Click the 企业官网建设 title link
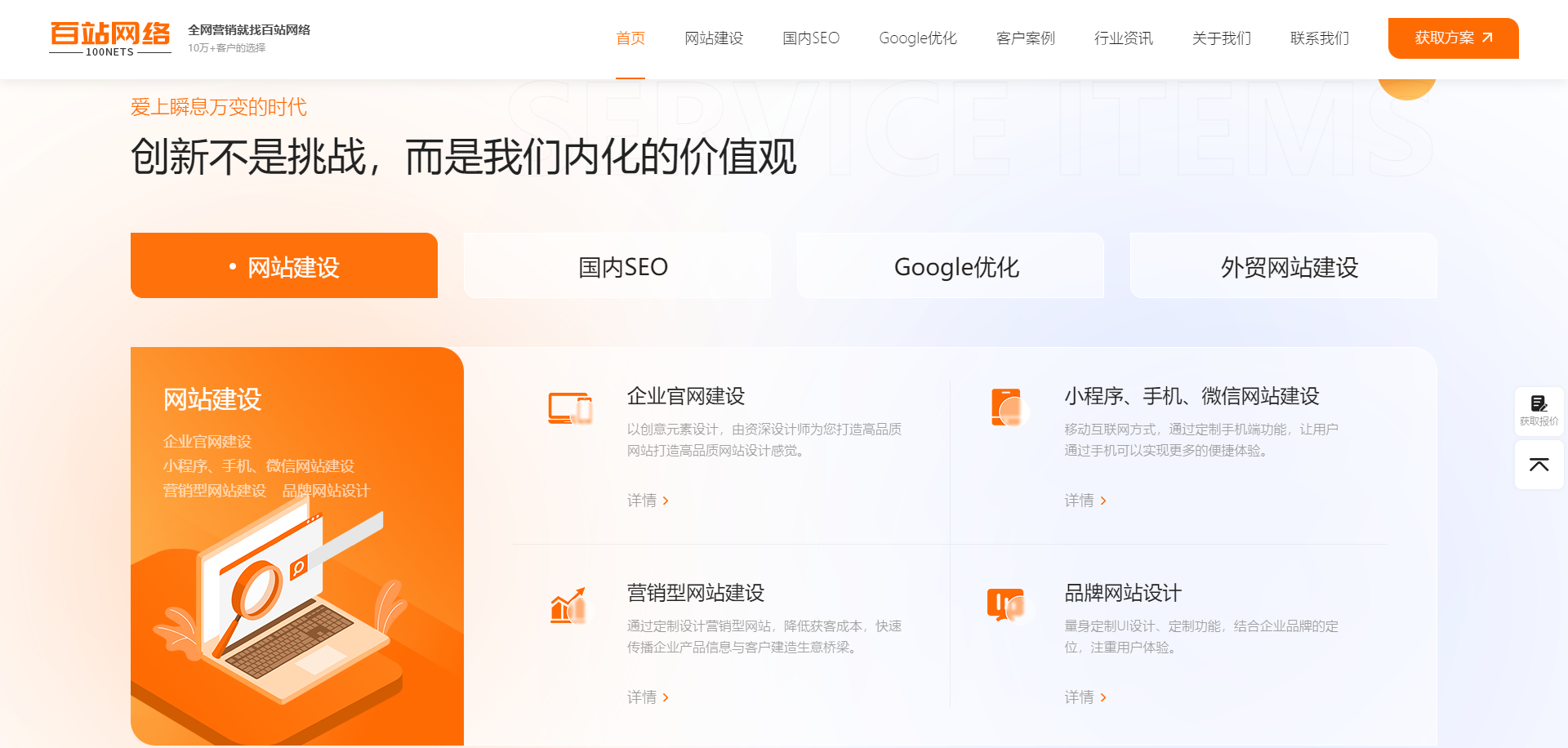The height and width of the screenshot is (748, 1568). click(x=686, y=396)
